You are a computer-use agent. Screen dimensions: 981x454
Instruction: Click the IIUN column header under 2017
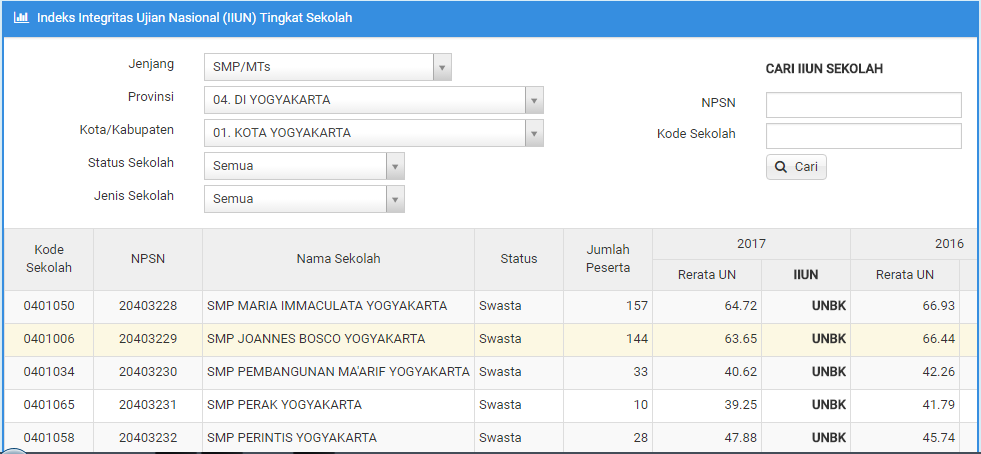[x=806, y=275]
